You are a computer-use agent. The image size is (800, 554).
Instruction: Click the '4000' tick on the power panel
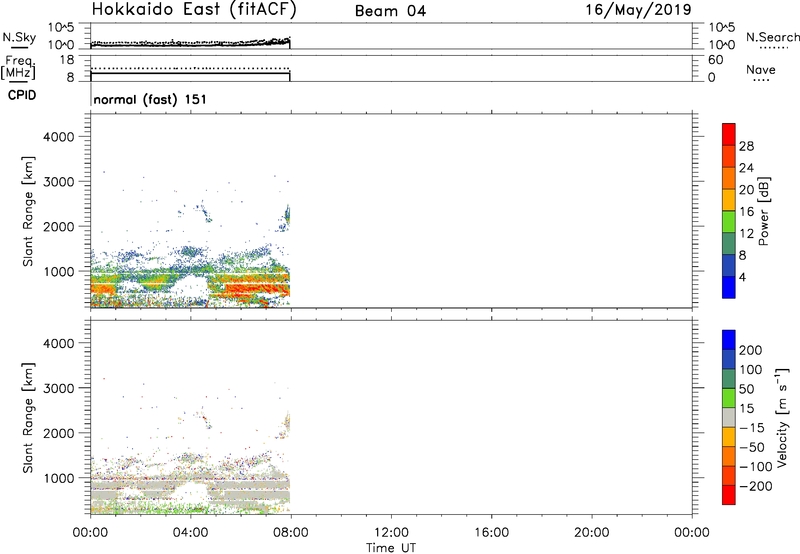(x=58, y=137)
